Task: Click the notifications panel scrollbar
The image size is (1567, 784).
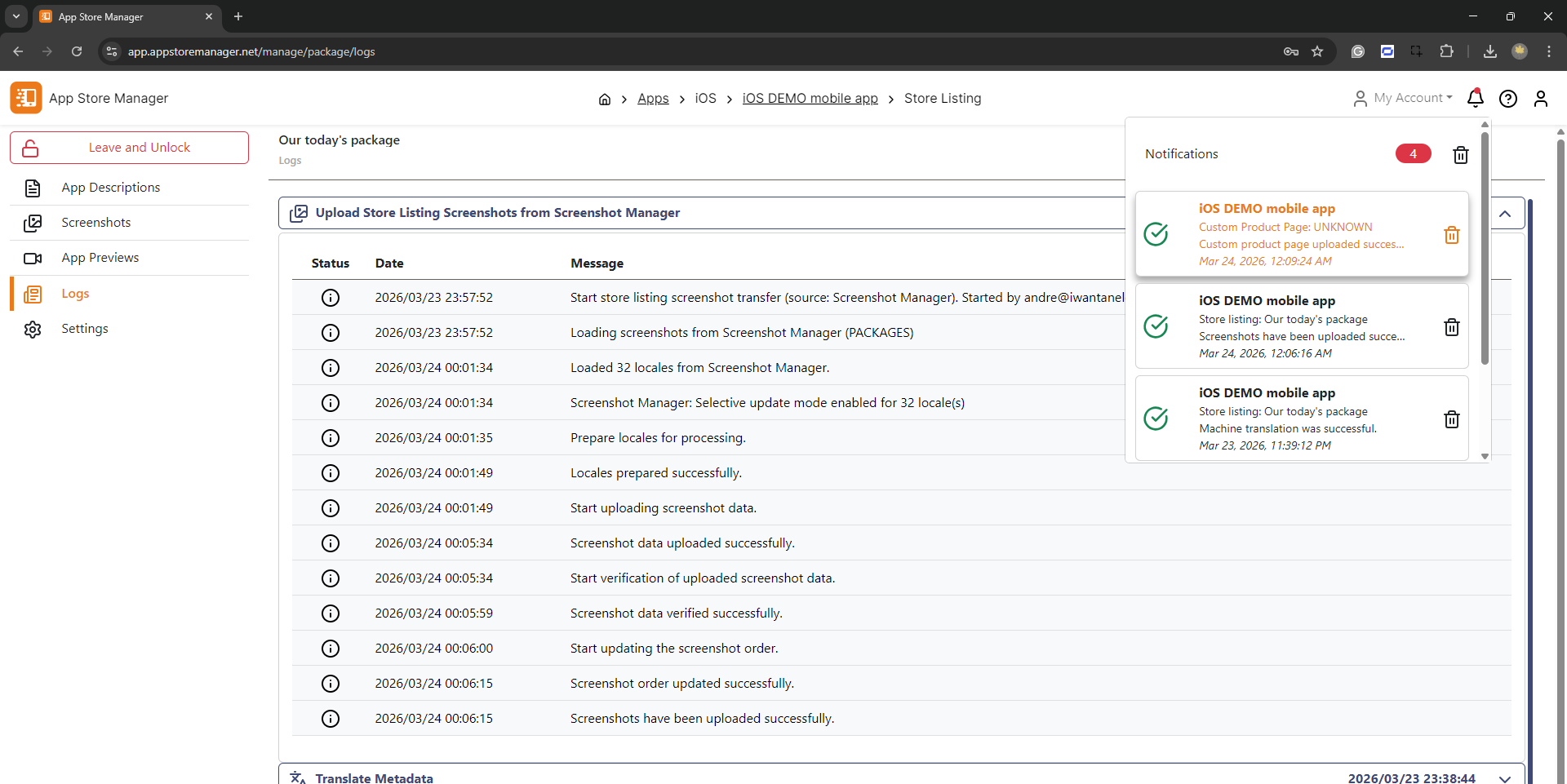Action: point(1485,245)
